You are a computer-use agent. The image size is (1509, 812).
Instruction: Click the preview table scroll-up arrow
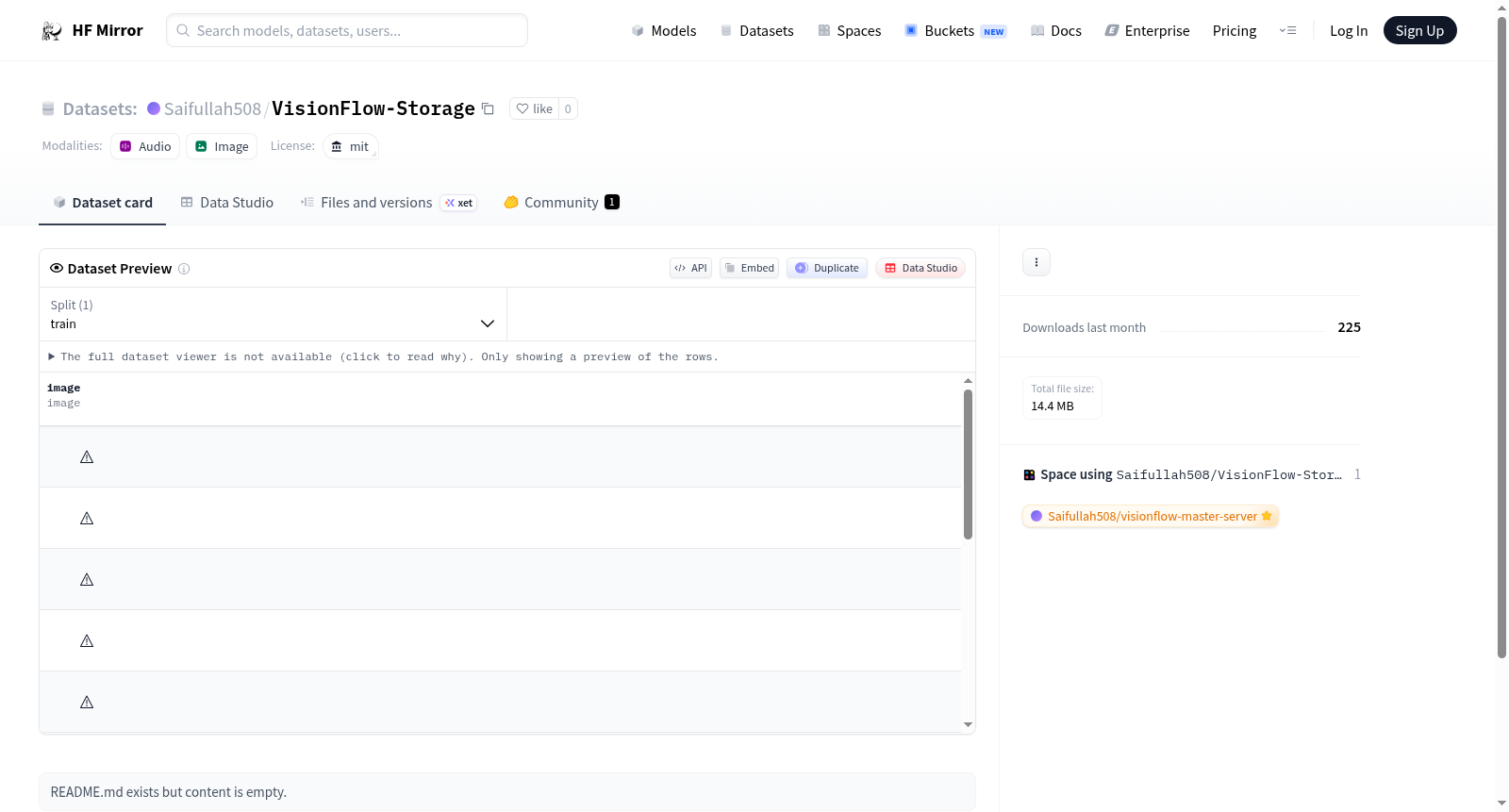coord(968,380)
